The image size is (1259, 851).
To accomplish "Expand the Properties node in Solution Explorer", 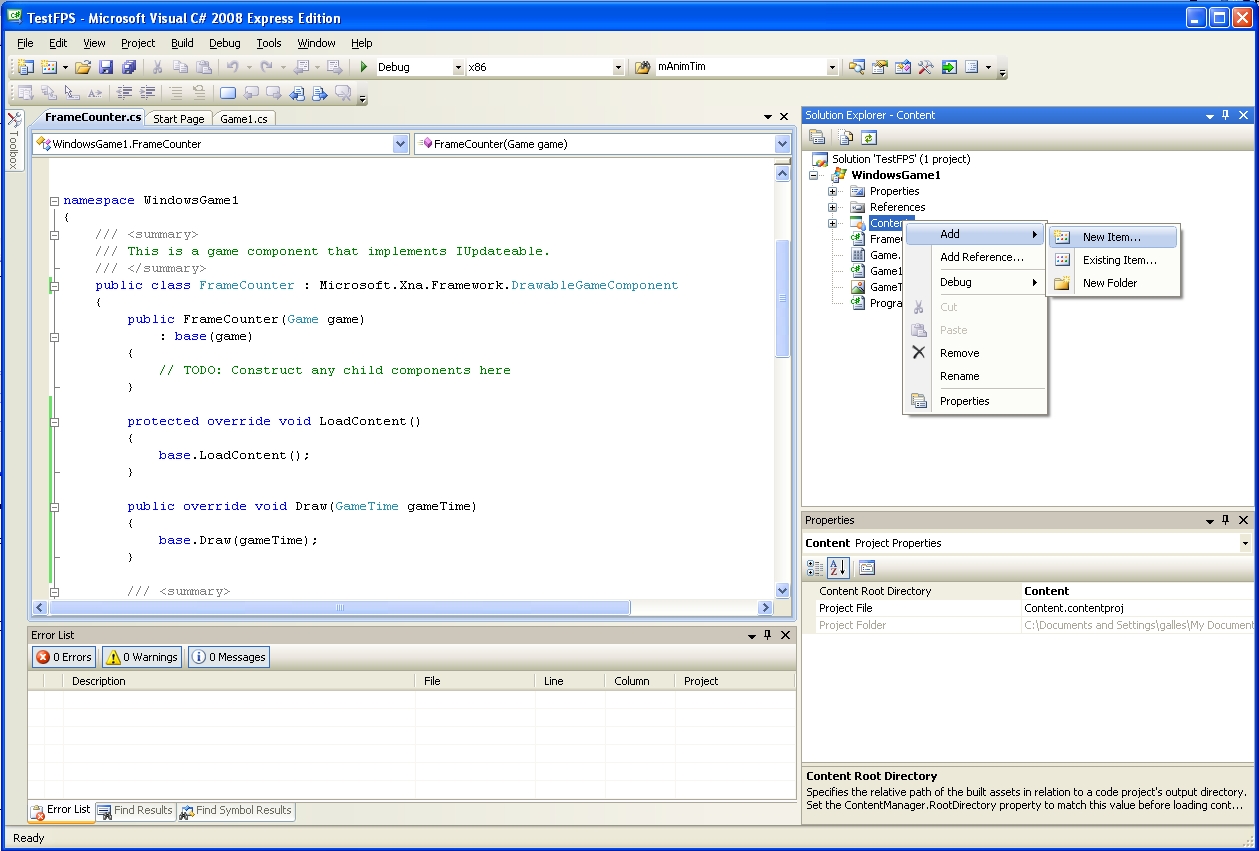I will pos(832,191).
